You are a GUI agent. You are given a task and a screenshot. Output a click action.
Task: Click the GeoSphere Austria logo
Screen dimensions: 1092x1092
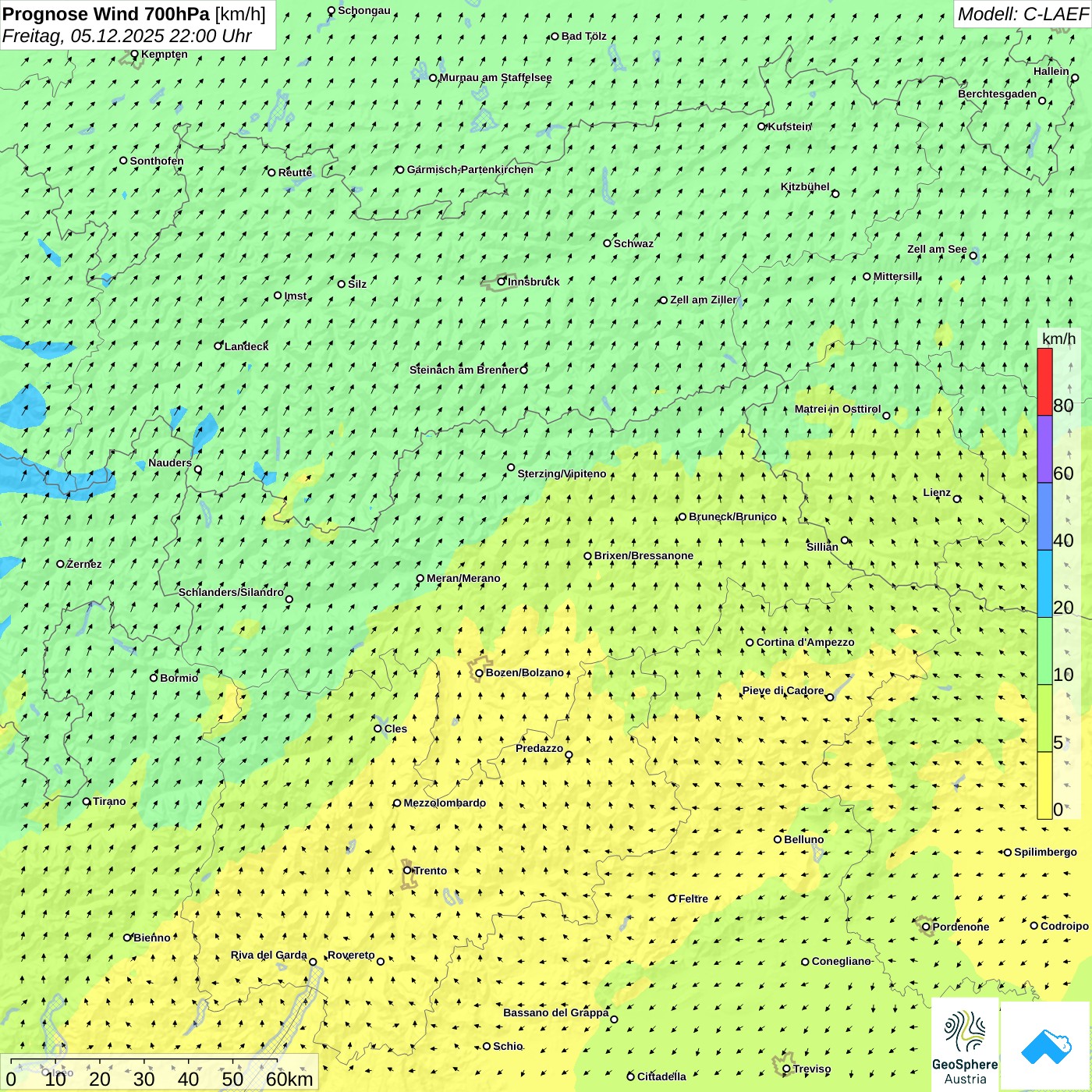pos(965,1044)
